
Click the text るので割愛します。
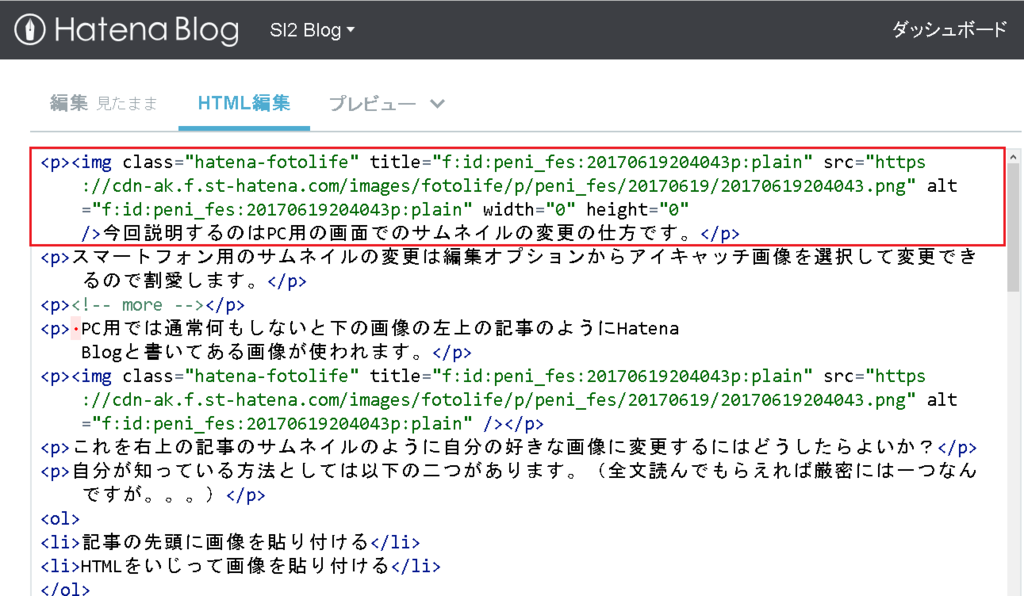[x=171, y=281]
